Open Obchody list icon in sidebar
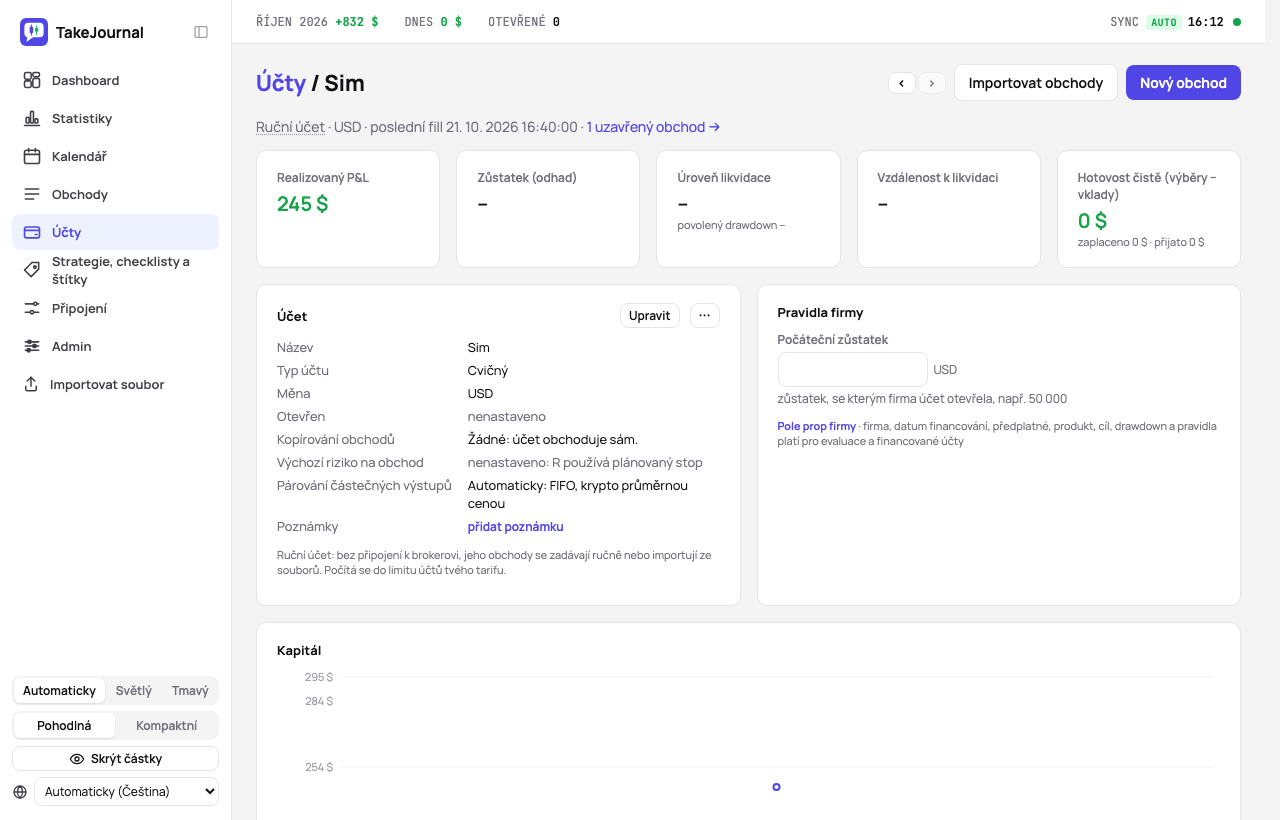Image resolution: width=1280 pixels, height=820 pixels. click(x=32, y=194)
